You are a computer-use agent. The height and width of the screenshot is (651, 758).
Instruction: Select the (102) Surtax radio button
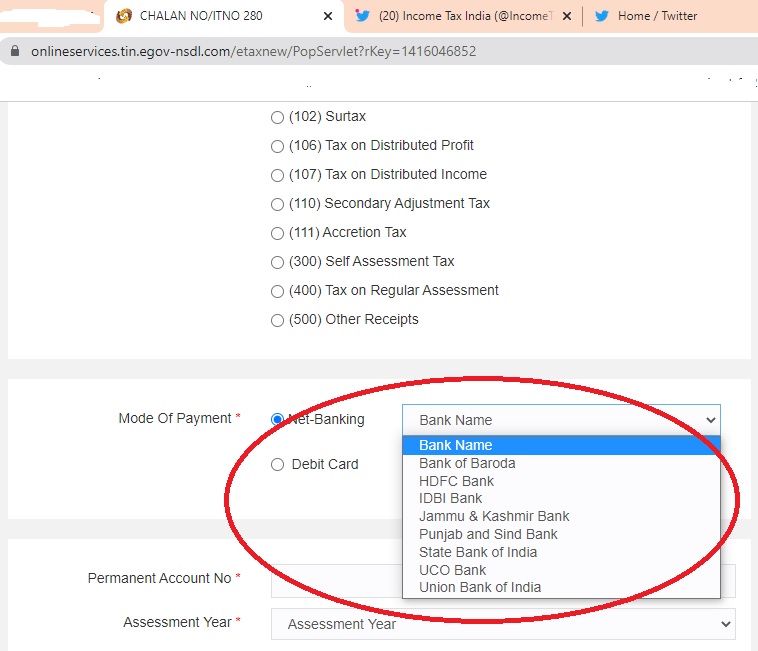coord(277,117)
